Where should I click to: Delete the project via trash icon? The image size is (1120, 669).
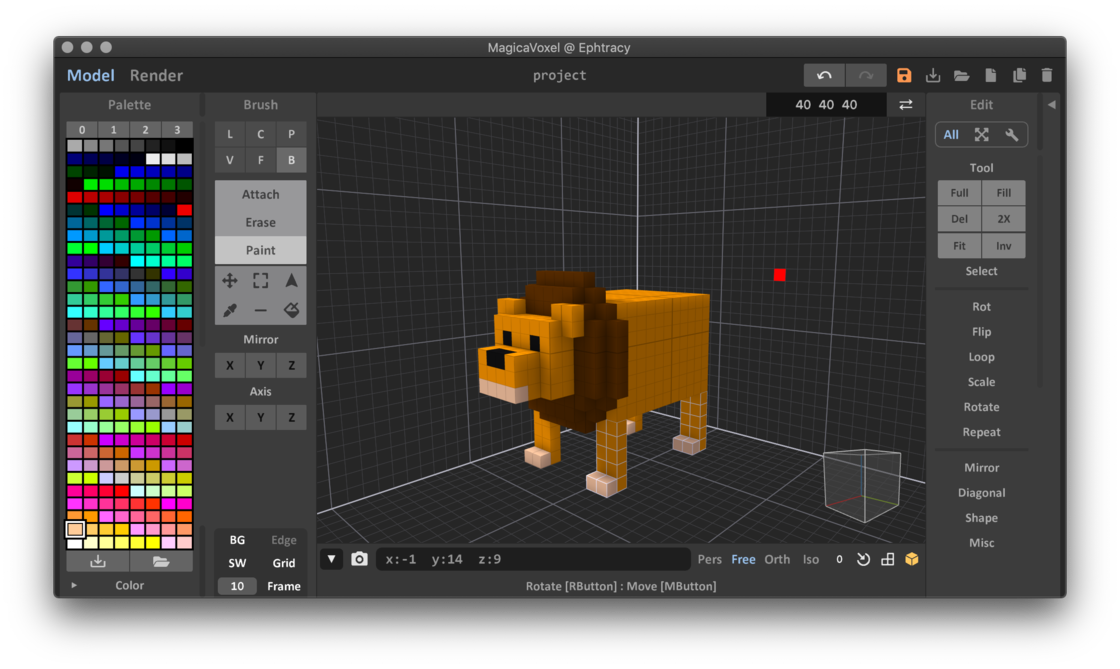point(1047,74)
